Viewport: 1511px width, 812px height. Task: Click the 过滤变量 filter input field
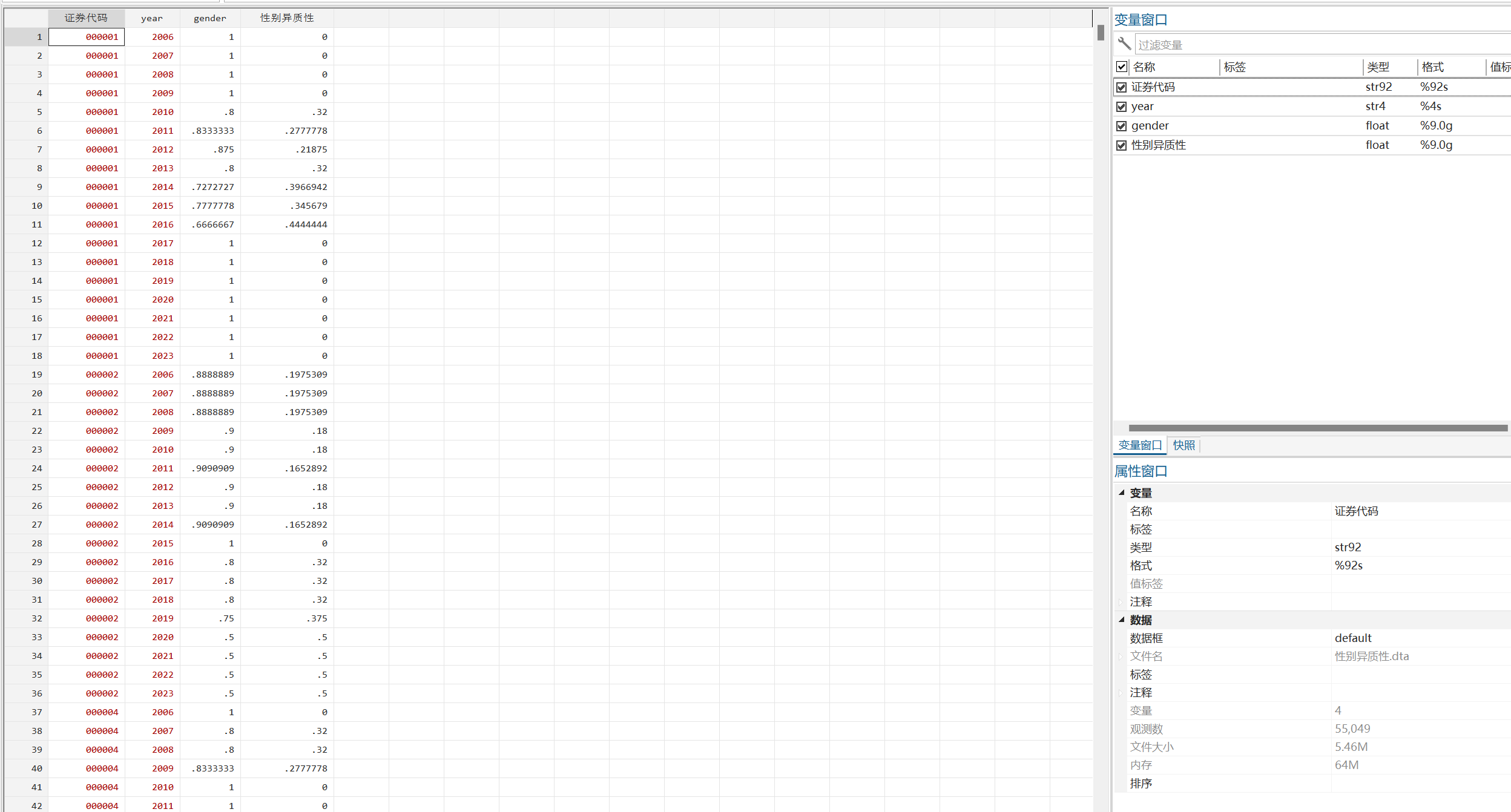(x=1320, y=45)
